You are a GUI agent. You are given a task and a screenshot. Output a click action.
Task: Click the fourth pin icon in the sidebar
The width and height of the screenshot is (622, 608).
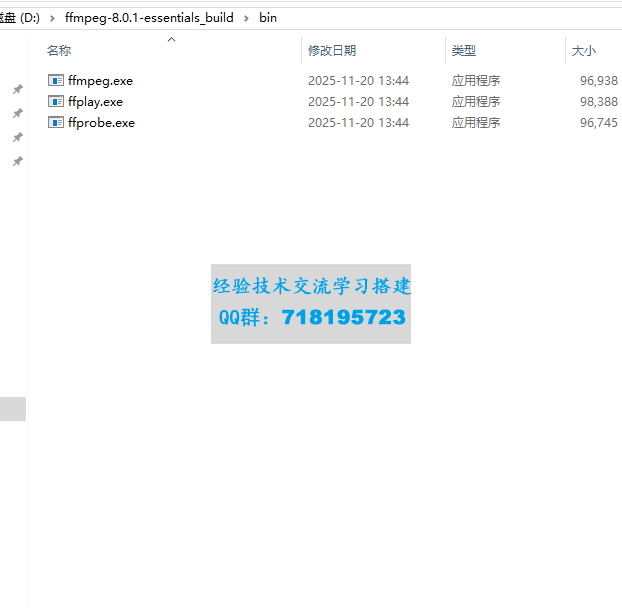17,161
